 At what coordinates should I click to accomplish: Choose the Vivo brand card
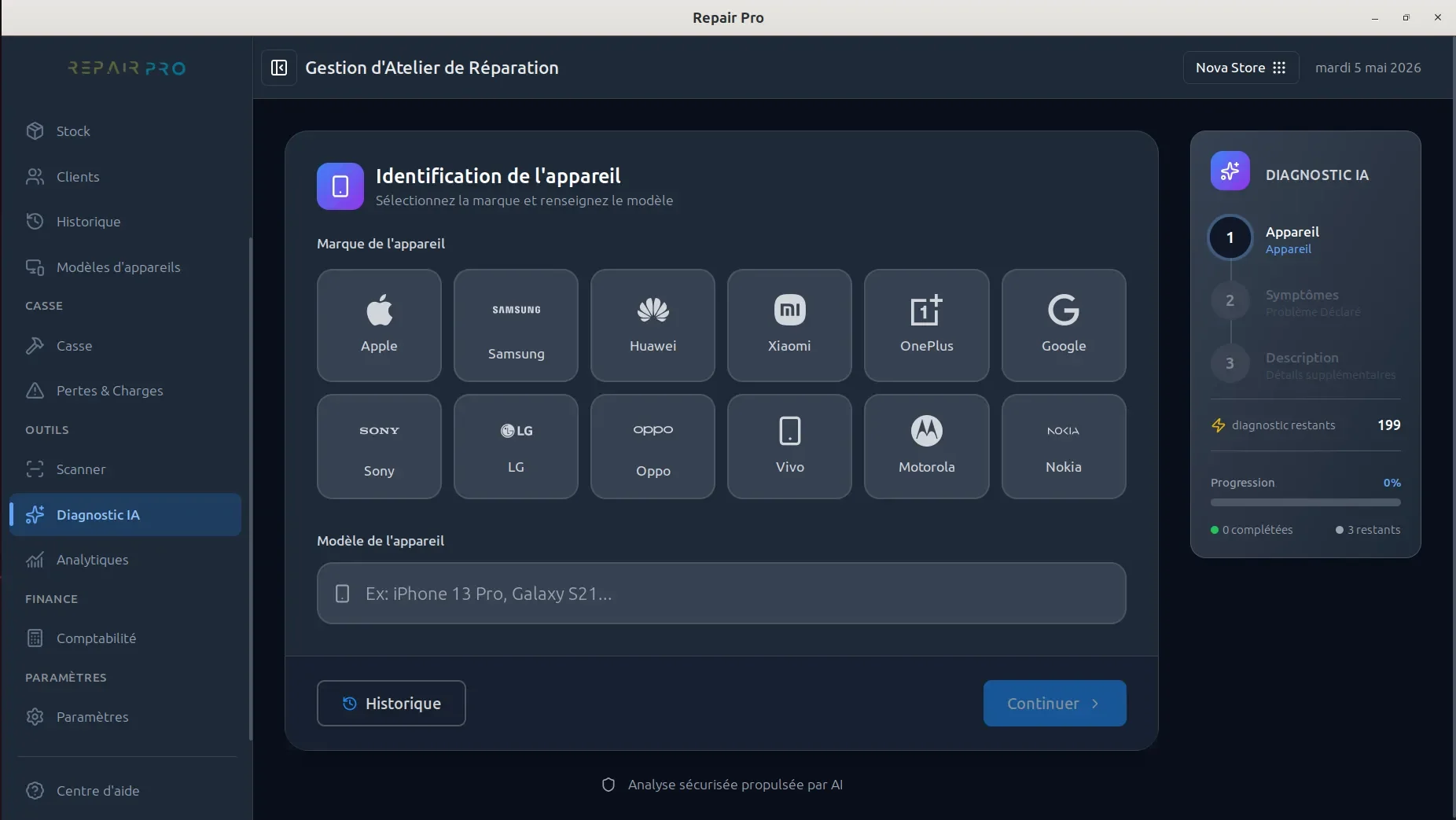(789, 447)
